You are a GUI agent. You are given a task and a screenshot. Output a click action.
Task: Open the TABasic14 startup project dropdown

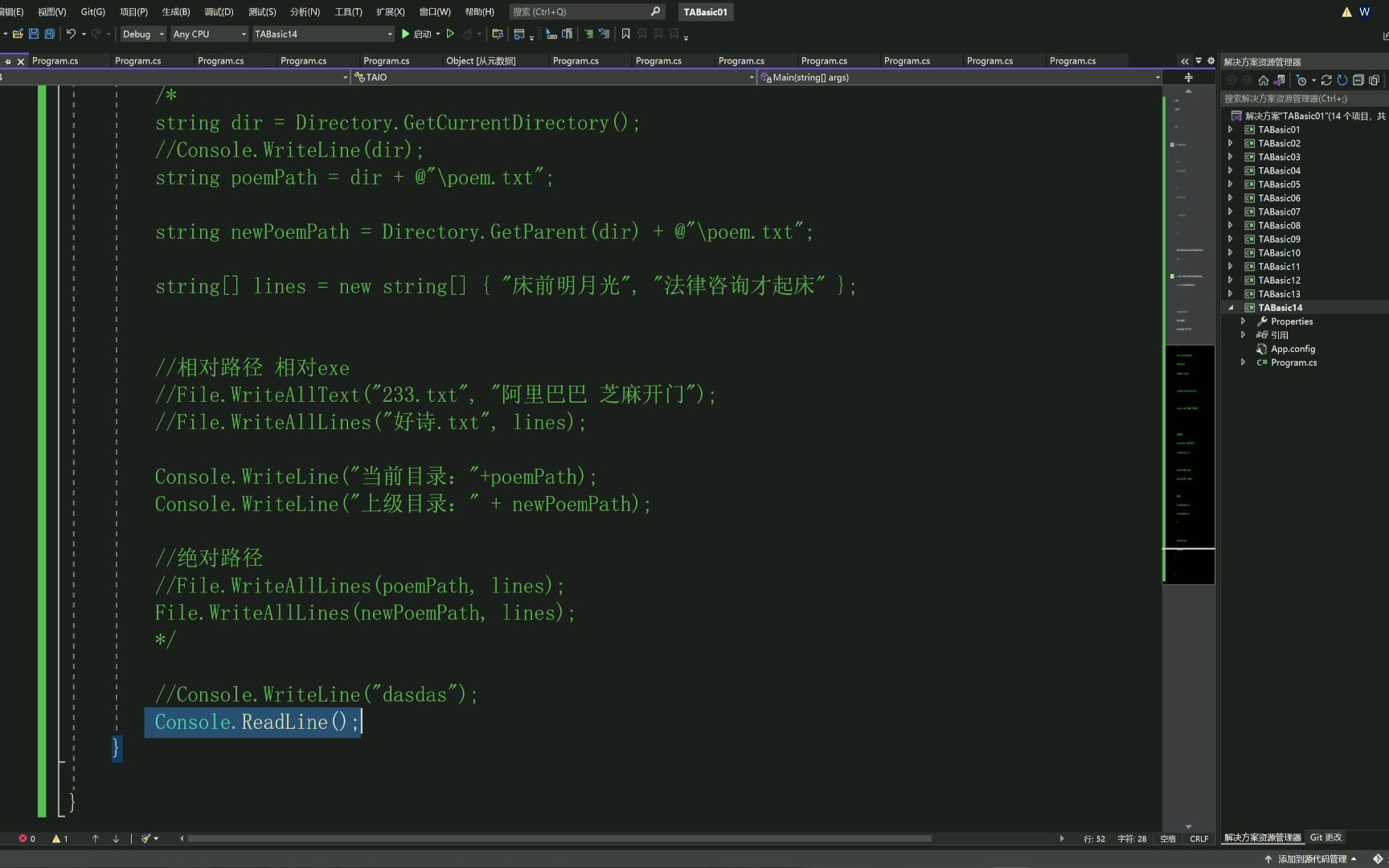323,34
